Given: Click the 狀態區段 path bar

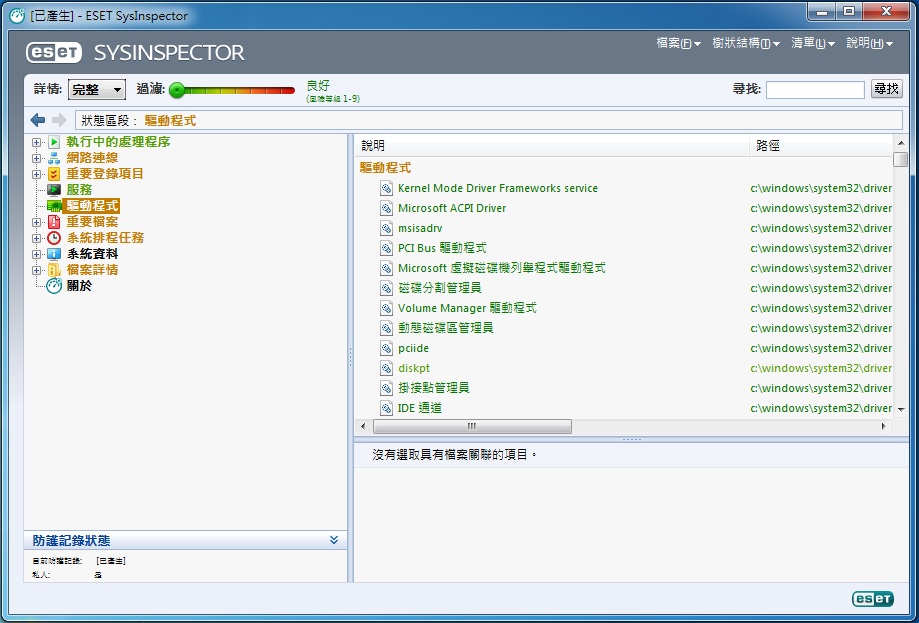Looking at the screenshot, I should tap(489, 120).
